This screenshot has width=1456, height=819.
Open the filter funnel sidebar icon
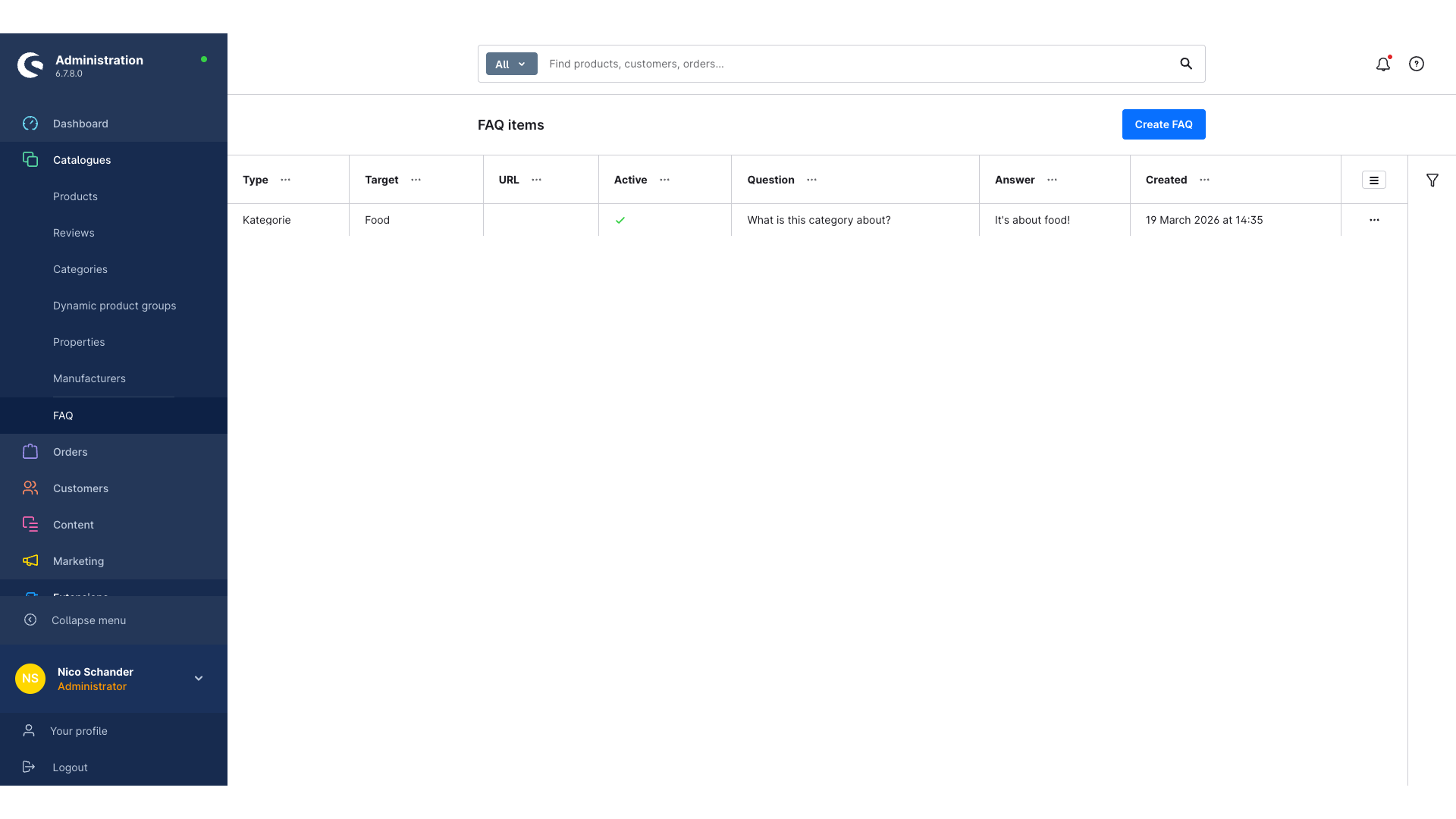pyautogui.click(x=1432, y=180)
